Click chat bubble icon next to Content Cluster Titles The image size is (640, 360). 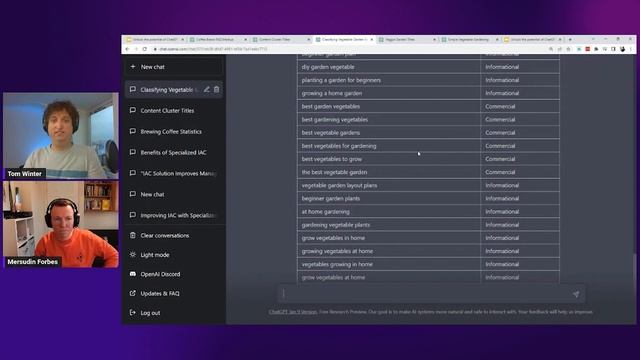[133, 110]
